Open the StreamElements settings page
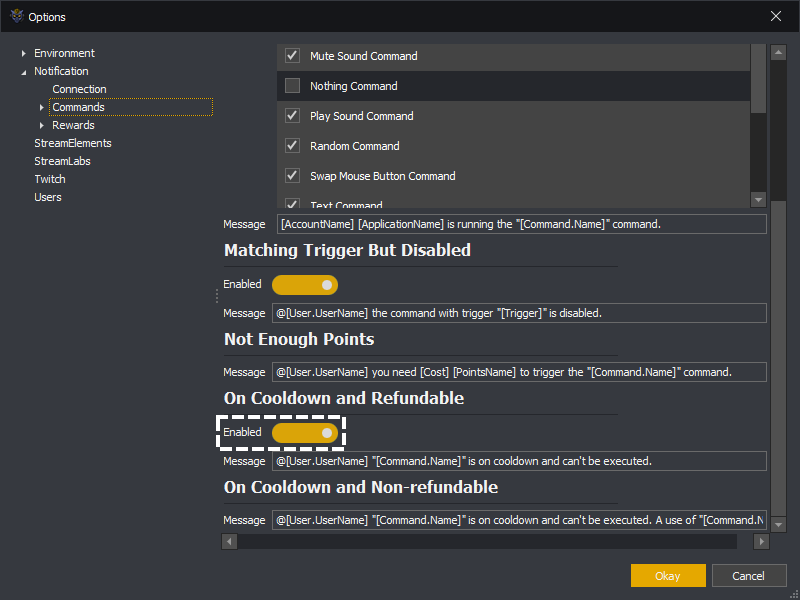Image resolution: width=800 pixels, height=600 pixels. [x=72, y=143]
